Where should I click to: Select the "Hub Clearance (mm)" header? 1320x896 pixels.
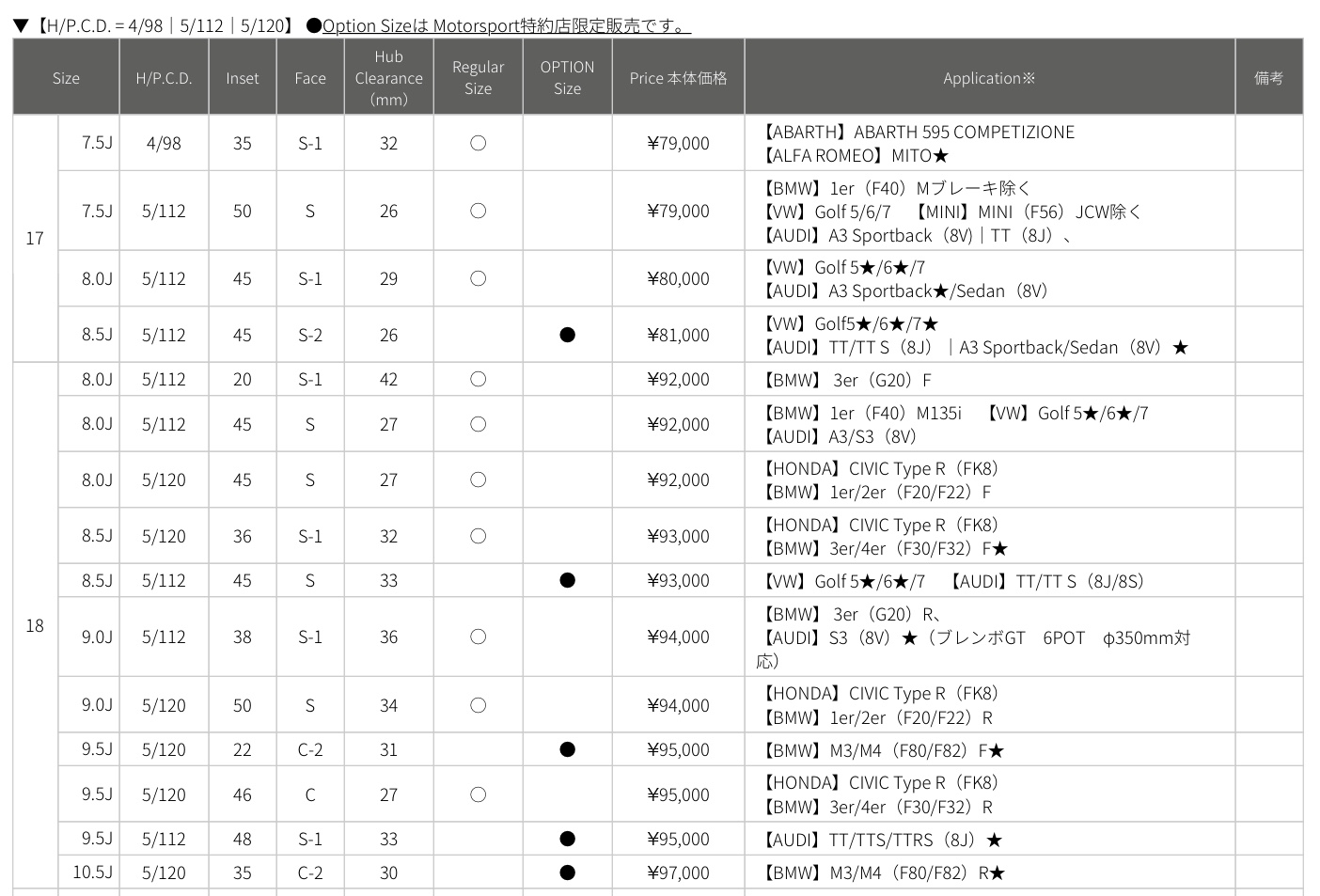tap(388, 78)
